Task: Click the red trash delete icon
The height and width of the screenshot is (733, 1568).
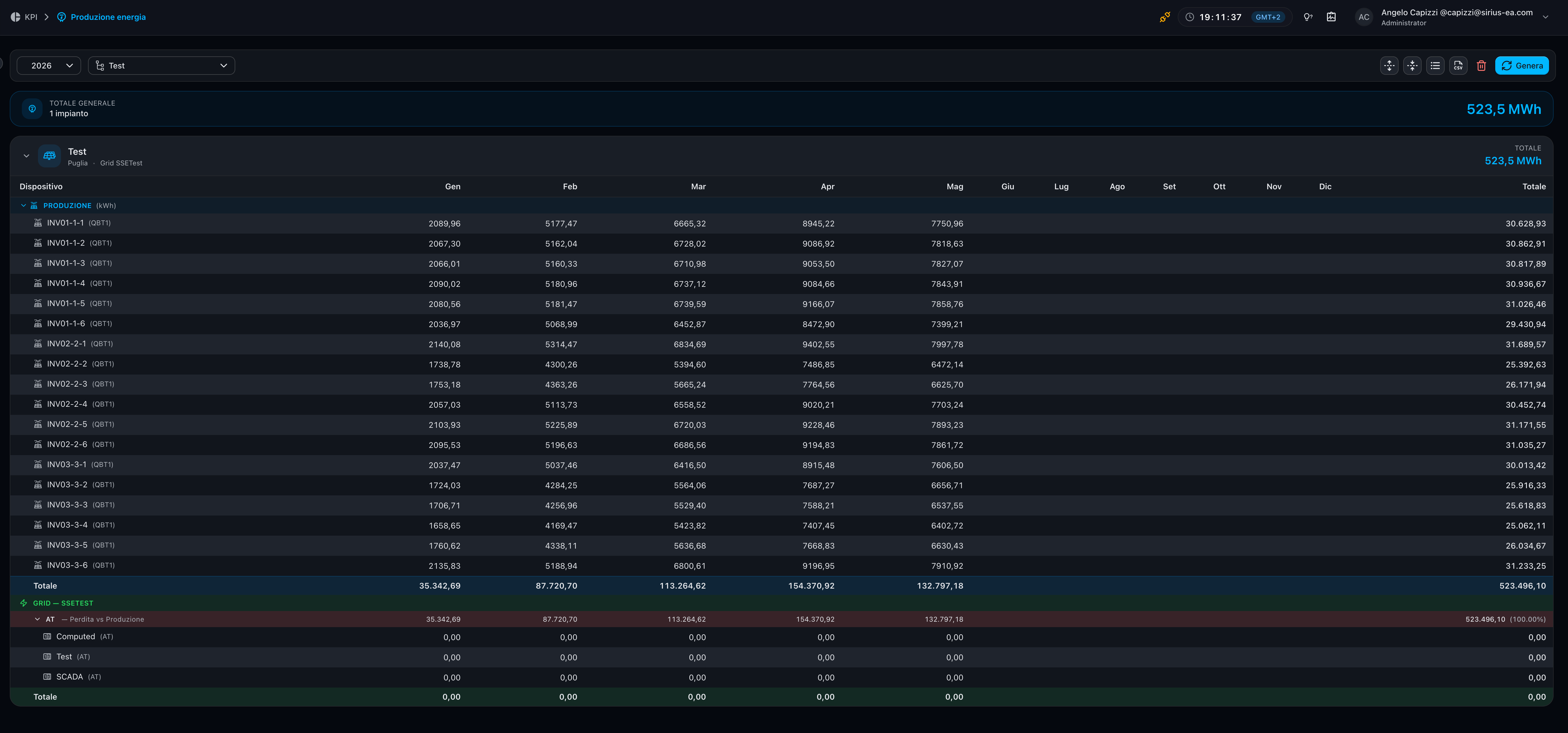Action: [1481, 66]
